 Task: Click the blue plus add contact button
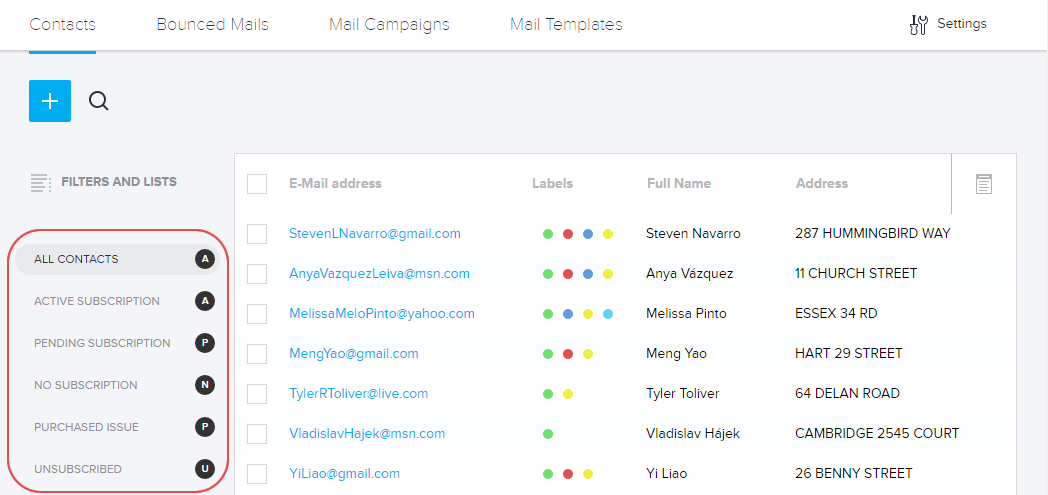point(50,101)
